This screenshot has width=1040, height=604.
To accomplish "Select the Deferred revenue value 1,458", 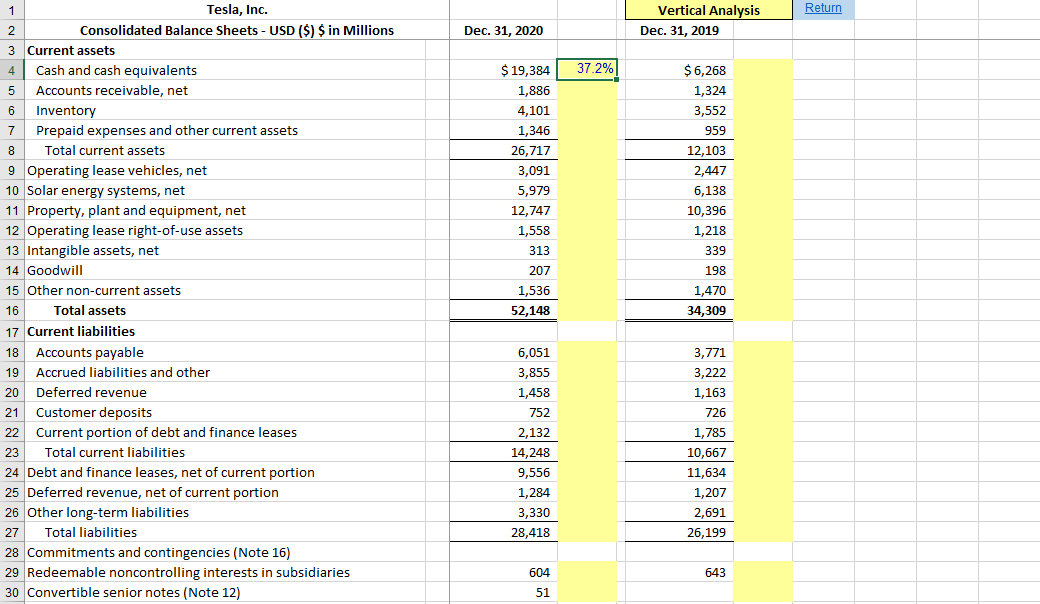I will click(x=503, y=393).
